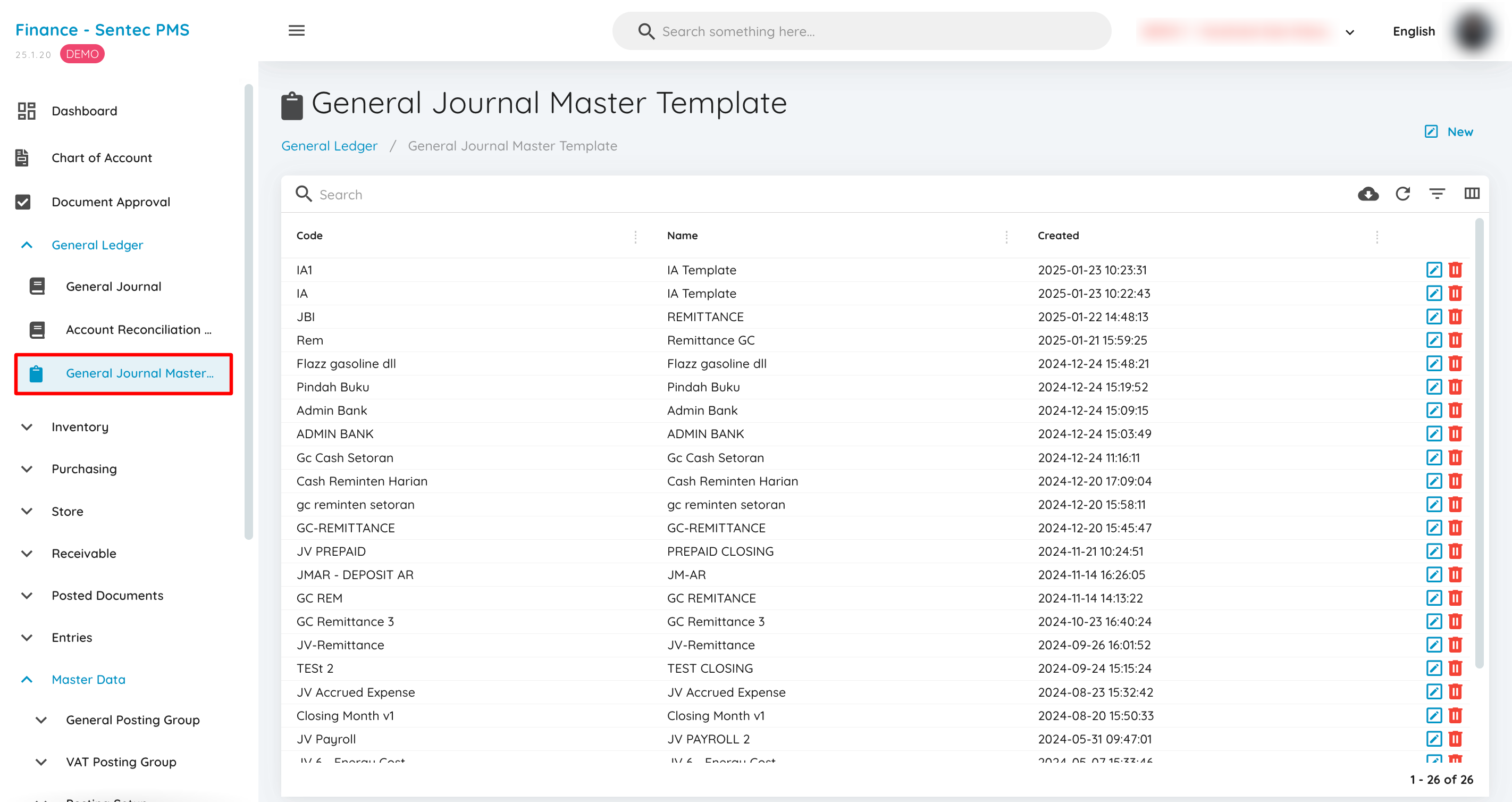Delete the TESt 2 row
This screenshot has height=802, width=1512.
(x=1455, y=668)
